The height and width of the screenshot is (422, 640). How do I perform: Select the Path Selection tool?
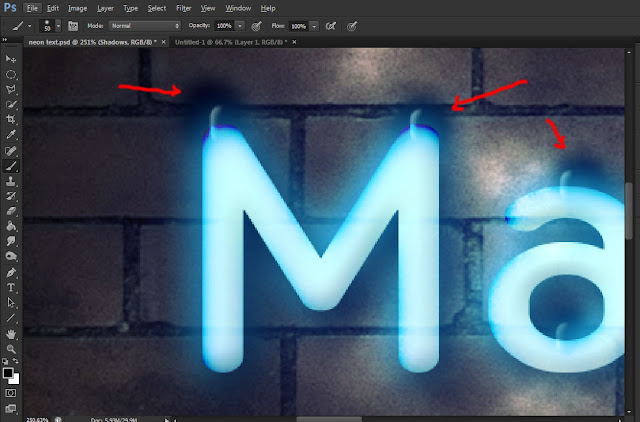11,303
